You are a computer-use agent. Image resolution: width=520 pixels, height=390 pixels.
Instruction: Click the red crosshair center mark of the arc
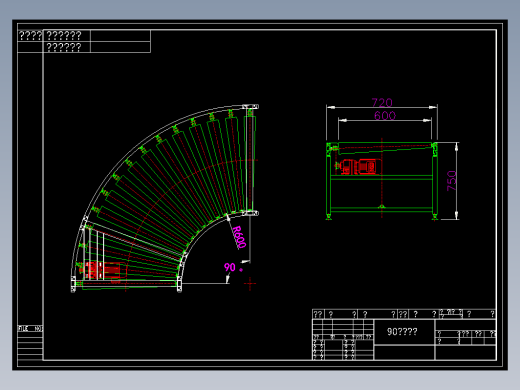[x=250, y=284]
